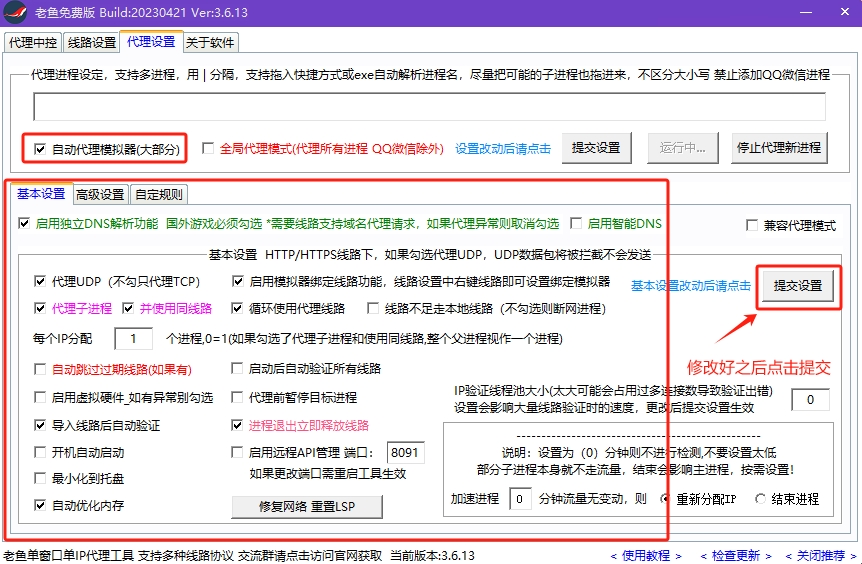The width and height of the screenshot is (862, 564).
Task: Click the 检查更新 link
Action: pyautogui.click(x=736, y=556)
